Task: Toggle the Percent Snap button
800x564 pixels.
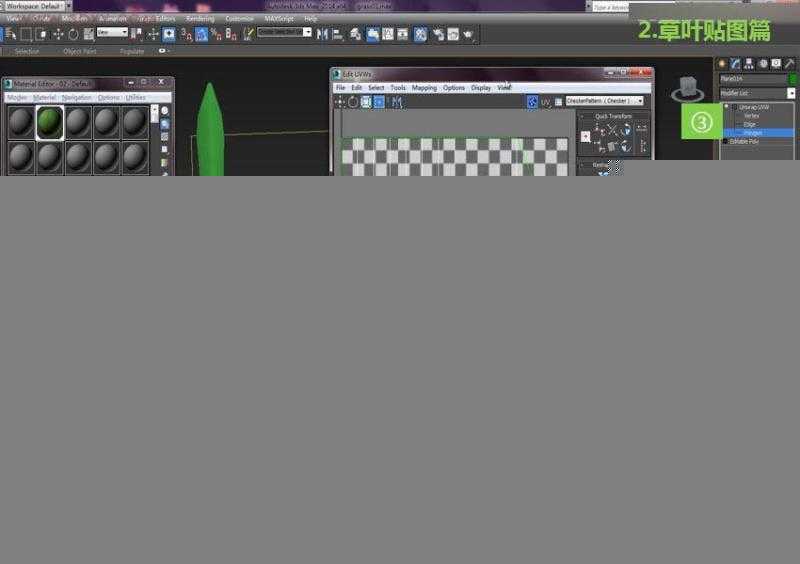Action: click(x=216, y=34)
